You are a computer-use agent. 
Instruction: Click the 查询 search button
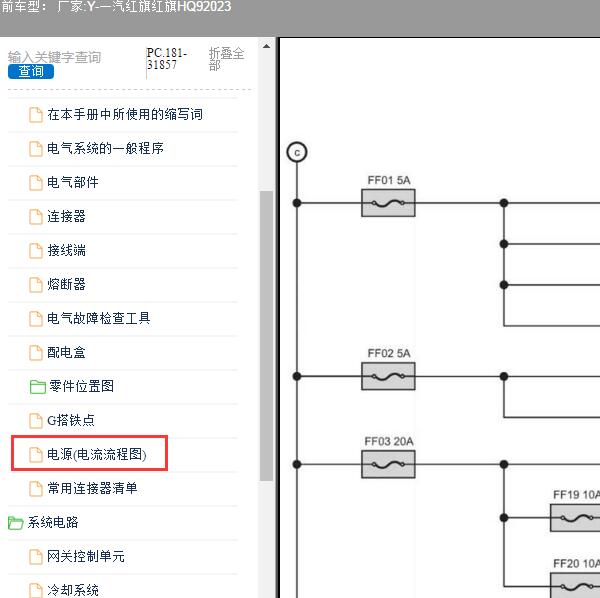pyautogui.click(x=31, y=71)
